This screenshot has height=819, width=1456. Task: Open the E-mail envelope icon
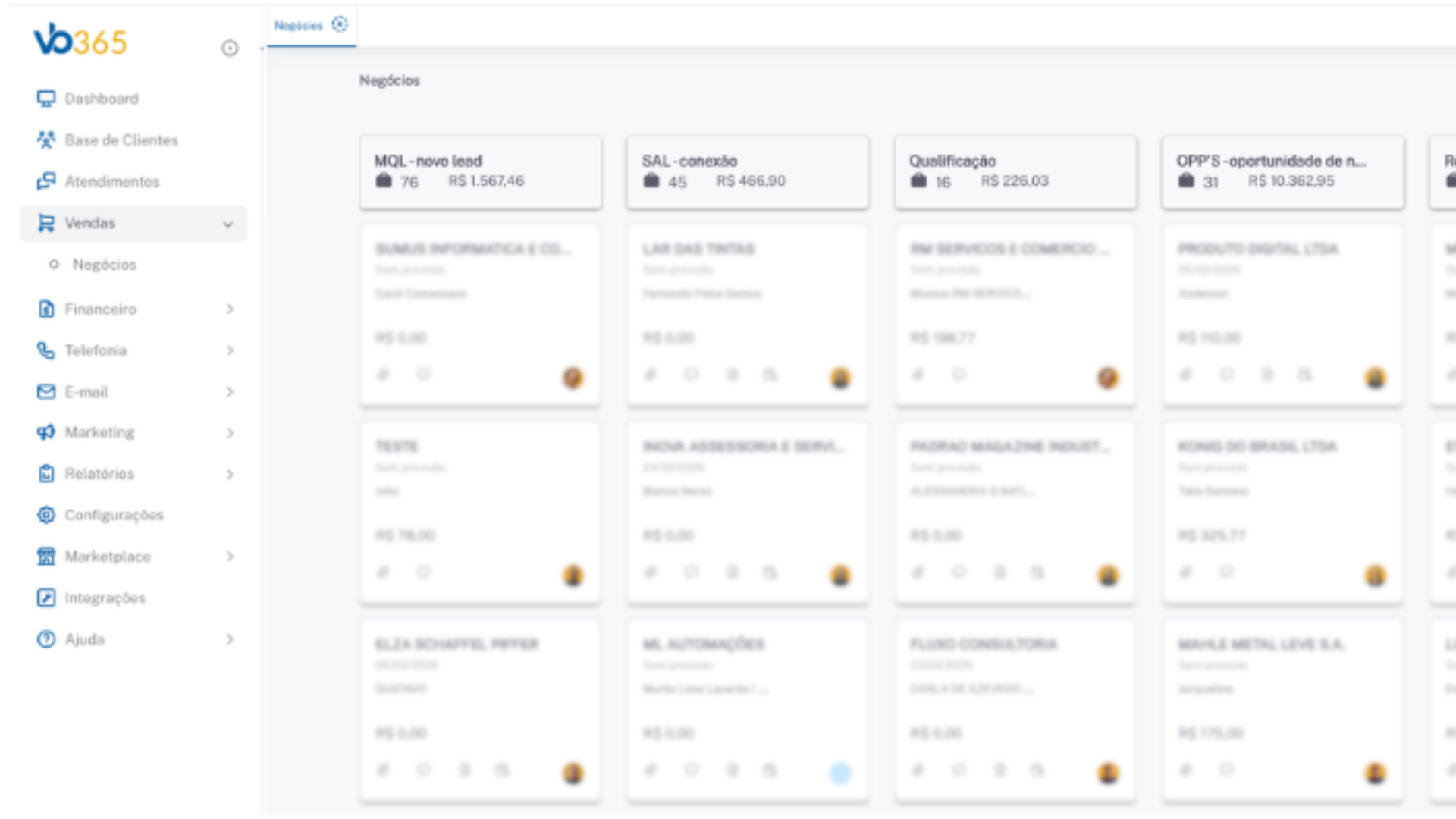click(x=46, y=392)
